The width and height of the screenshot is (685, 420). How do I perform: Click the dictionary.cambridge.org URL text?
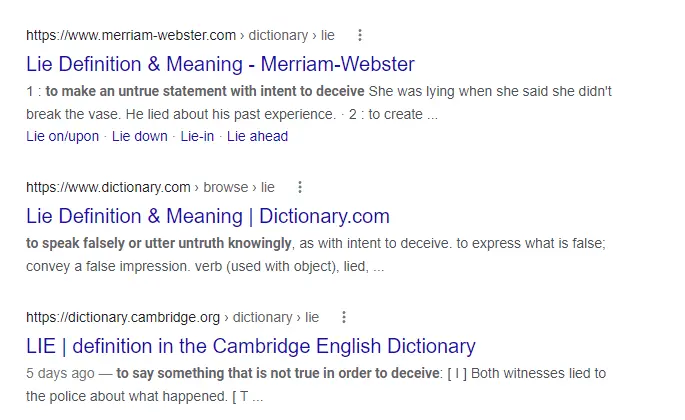point(123,317)
